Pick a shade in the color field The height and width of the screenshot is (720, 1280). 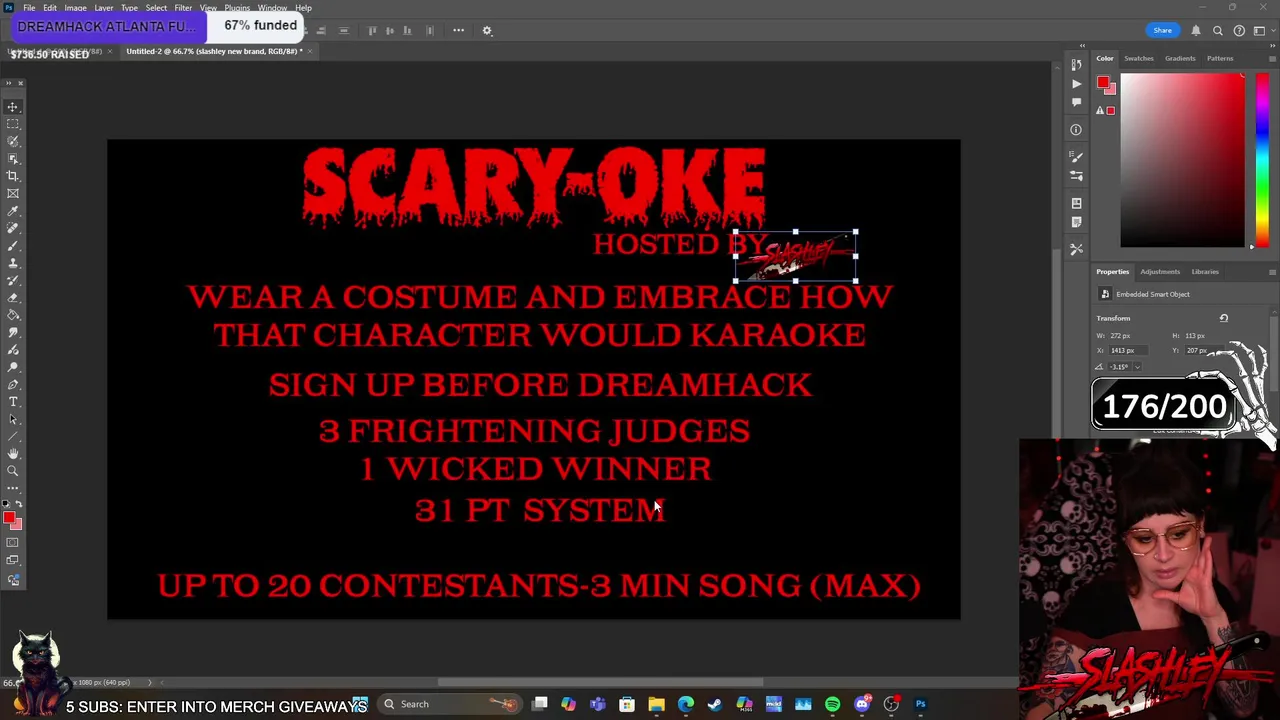tap(1183, 160)
